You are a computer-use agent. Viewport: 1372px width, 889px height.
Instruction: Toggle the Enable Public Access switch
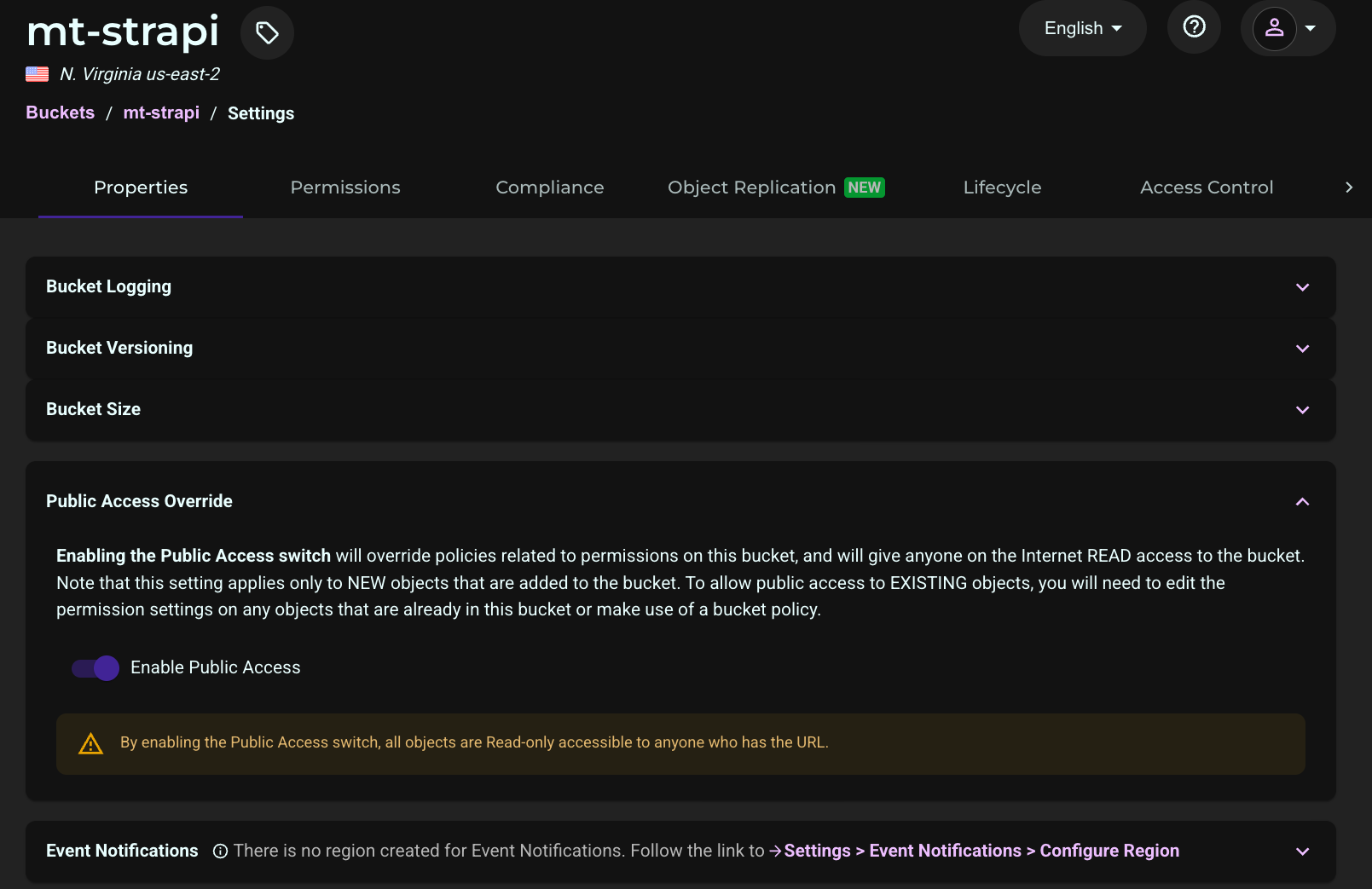coord(96,668)
